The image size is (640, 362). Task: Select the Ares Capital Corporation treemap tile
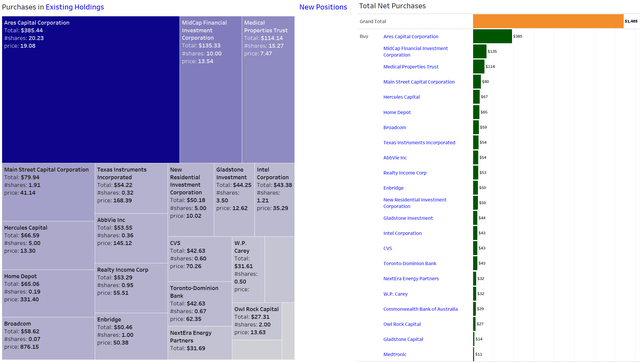[91, 89]
